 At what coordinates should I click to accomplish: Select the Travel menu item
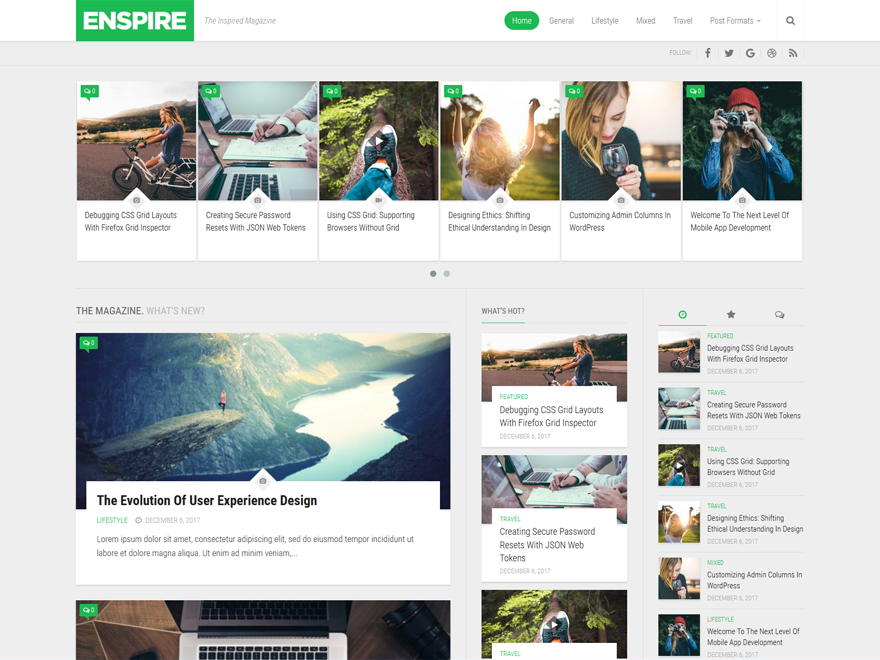[x=682, y=19]
